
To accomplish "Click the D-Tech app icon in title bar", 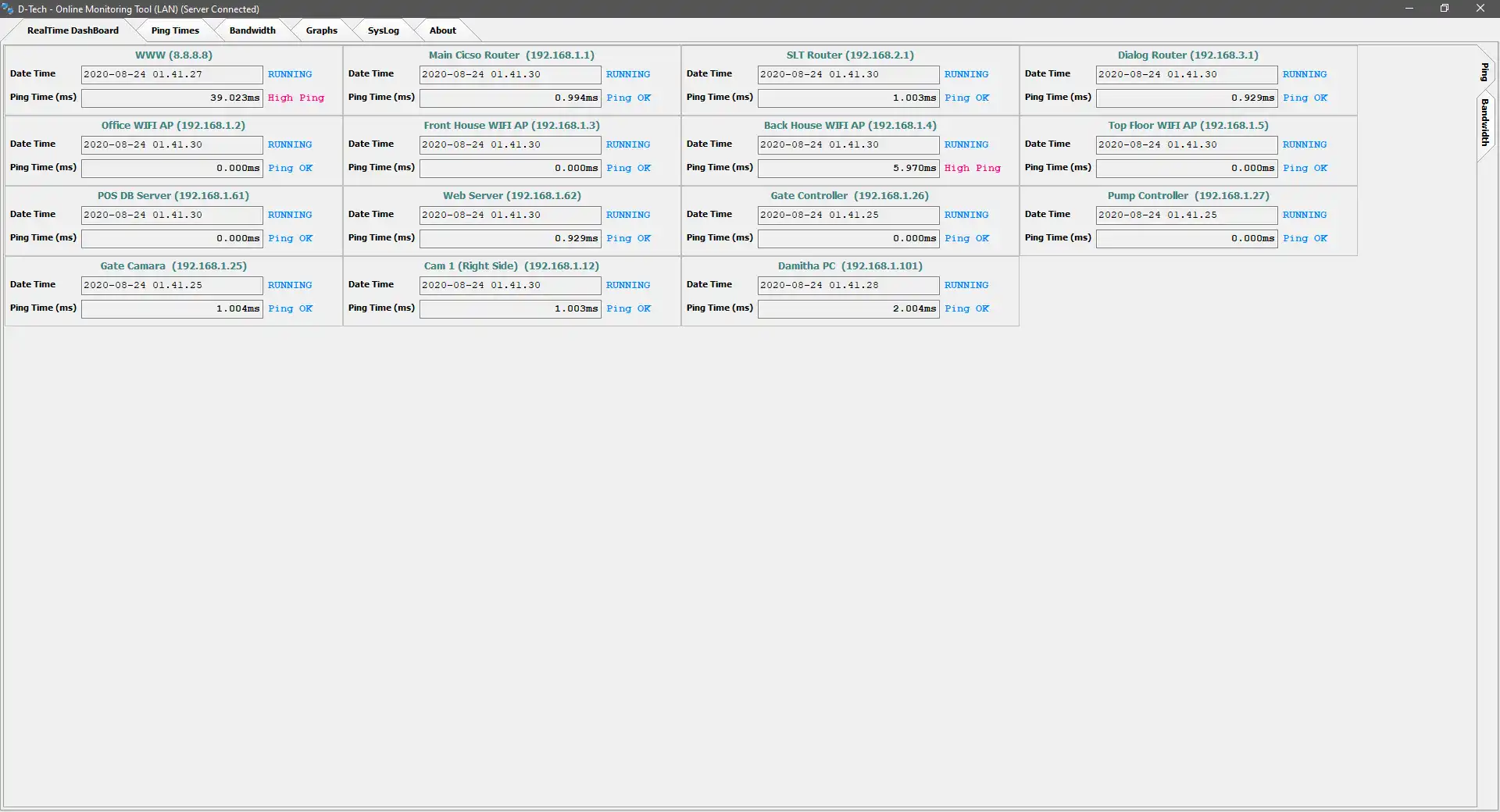I will (x=8, y=9).
